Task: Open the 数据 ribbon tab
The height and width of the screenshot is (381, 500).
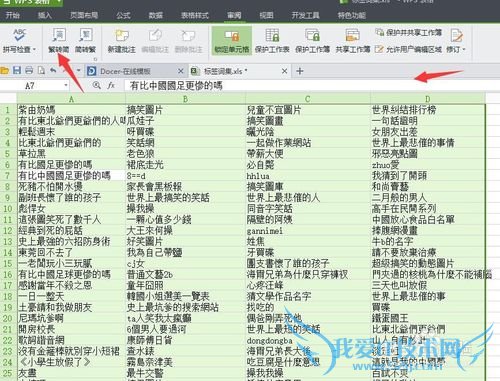Action: pos(155,15)
